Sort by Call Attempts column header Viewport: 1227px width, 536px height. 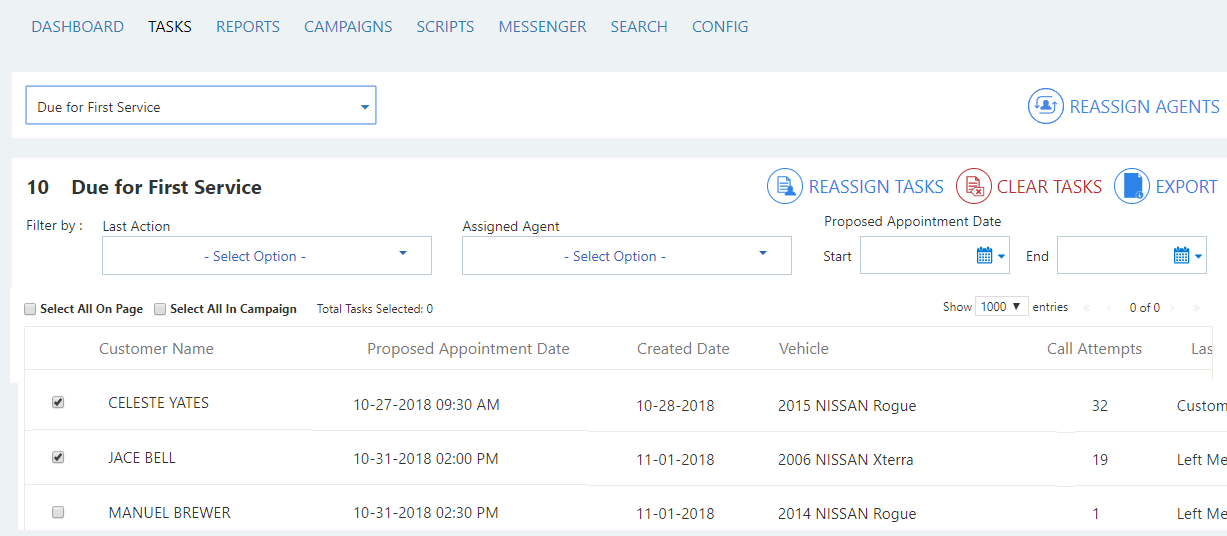click(1094, 349)
